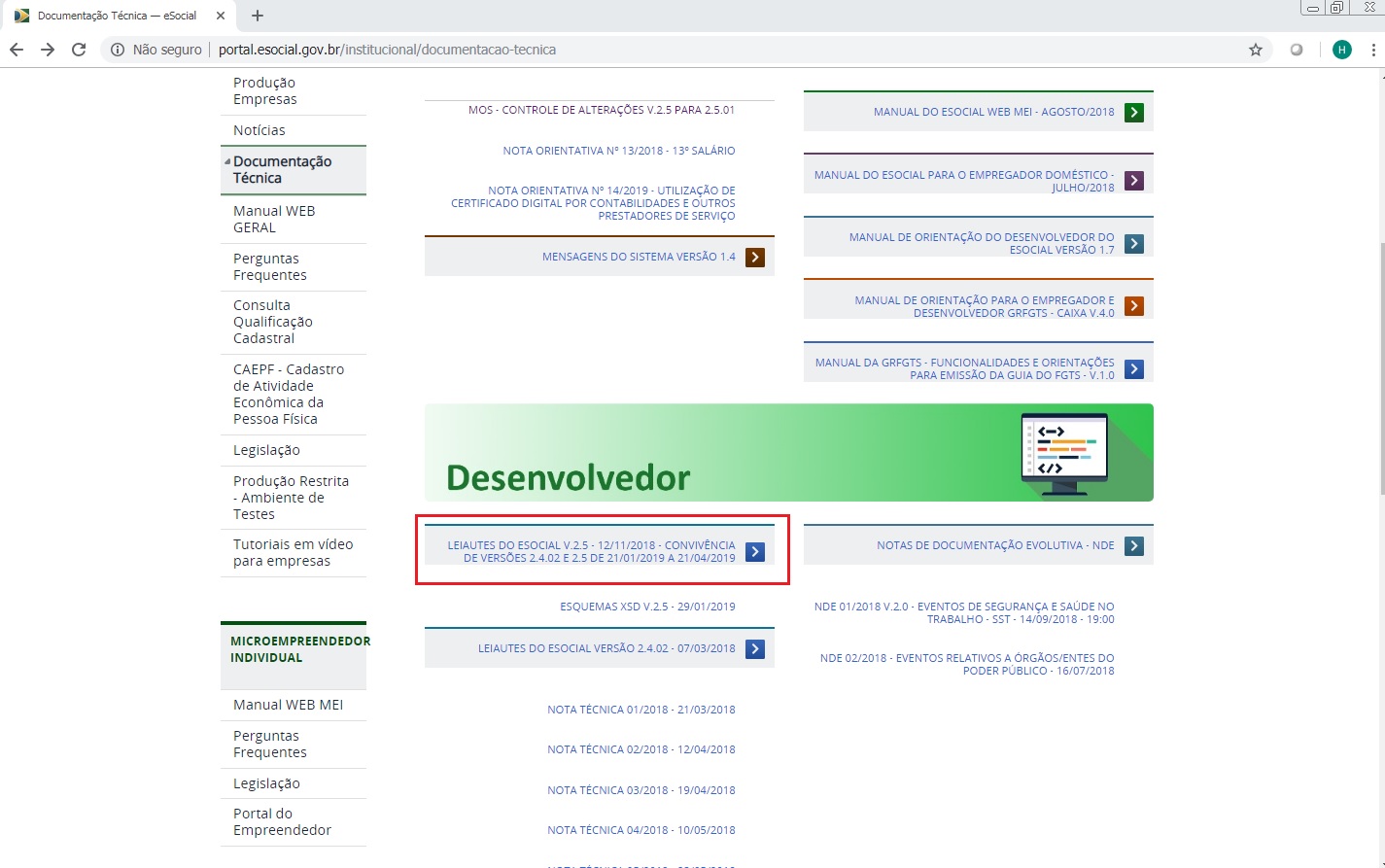Viewport: 1385px width, 868px height.
Task: Open NDE 02/2018 Órgãos do Poder Público link
Action: tap(967, 664)
